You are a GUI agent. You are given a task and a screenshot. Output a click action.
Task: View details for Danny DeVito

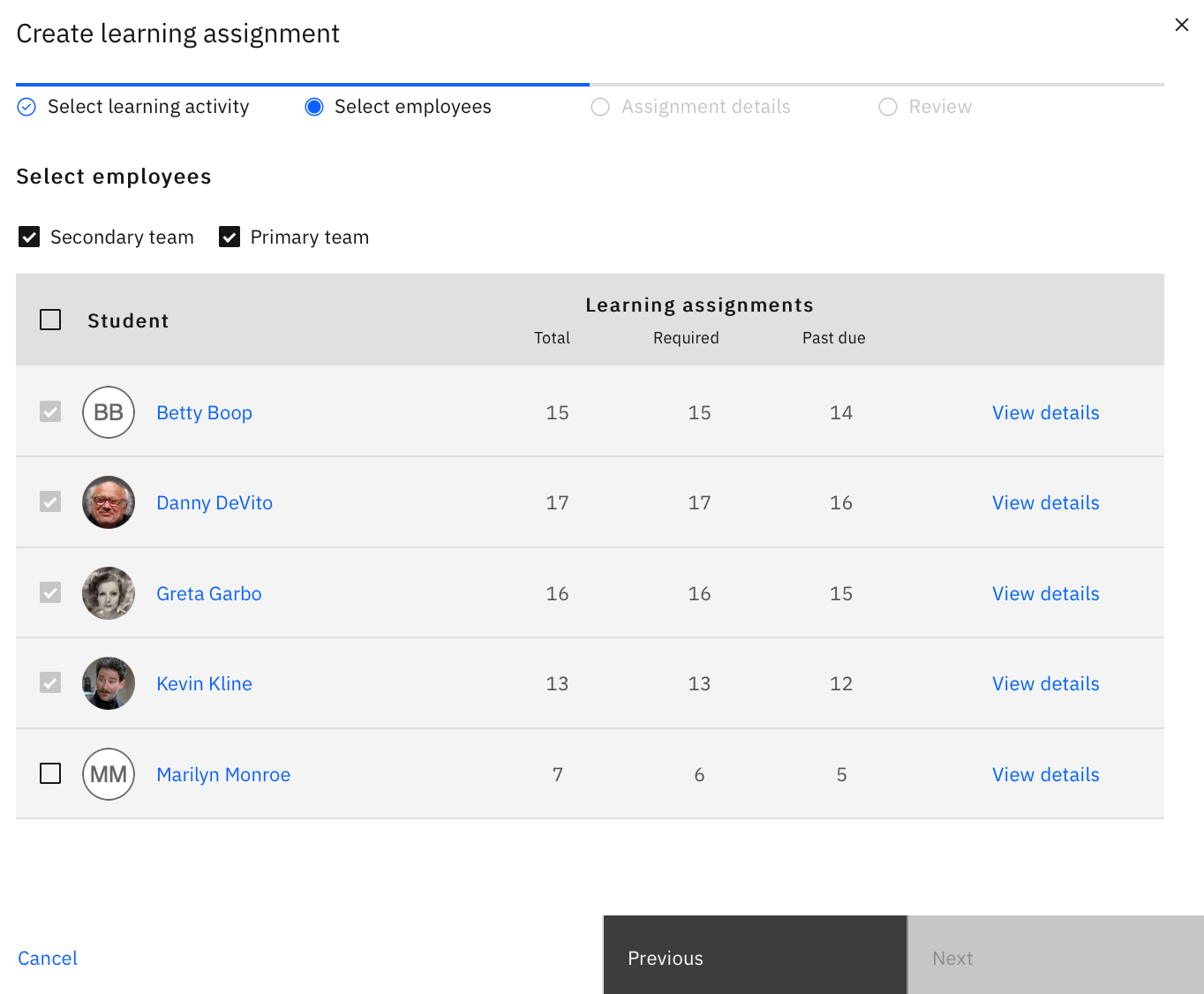pyautogui.click(x=1046, y=503)
